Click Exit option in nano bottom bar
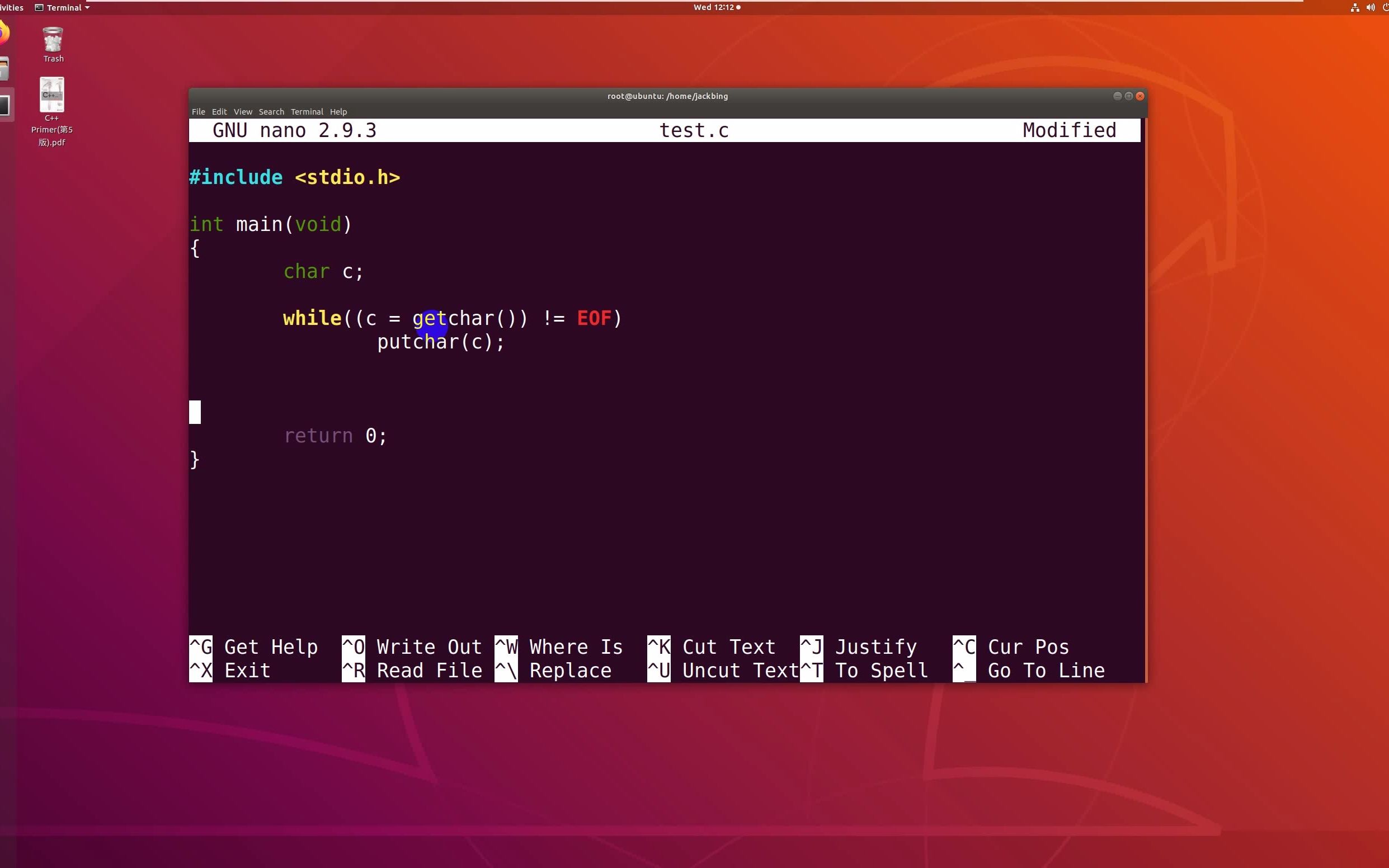The image size is (1389, 868). point(246,670)
